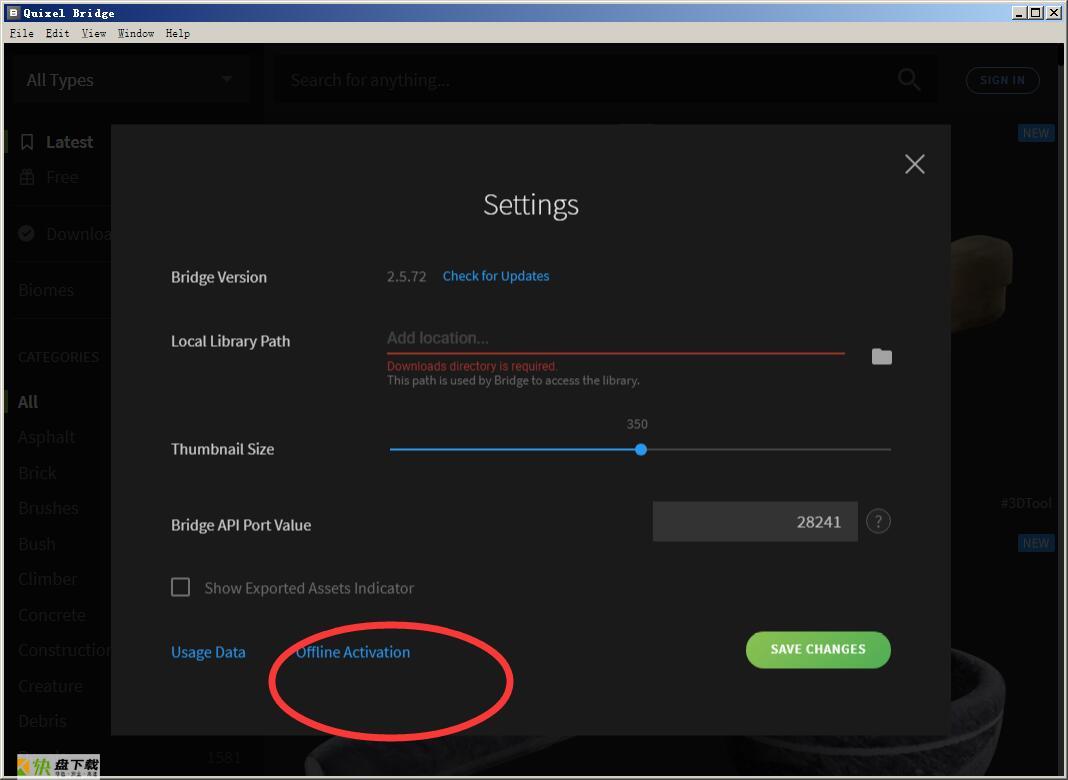Open the Usage Data link
The width and height of the screenshot is (1068, 780).
(208, 652)
